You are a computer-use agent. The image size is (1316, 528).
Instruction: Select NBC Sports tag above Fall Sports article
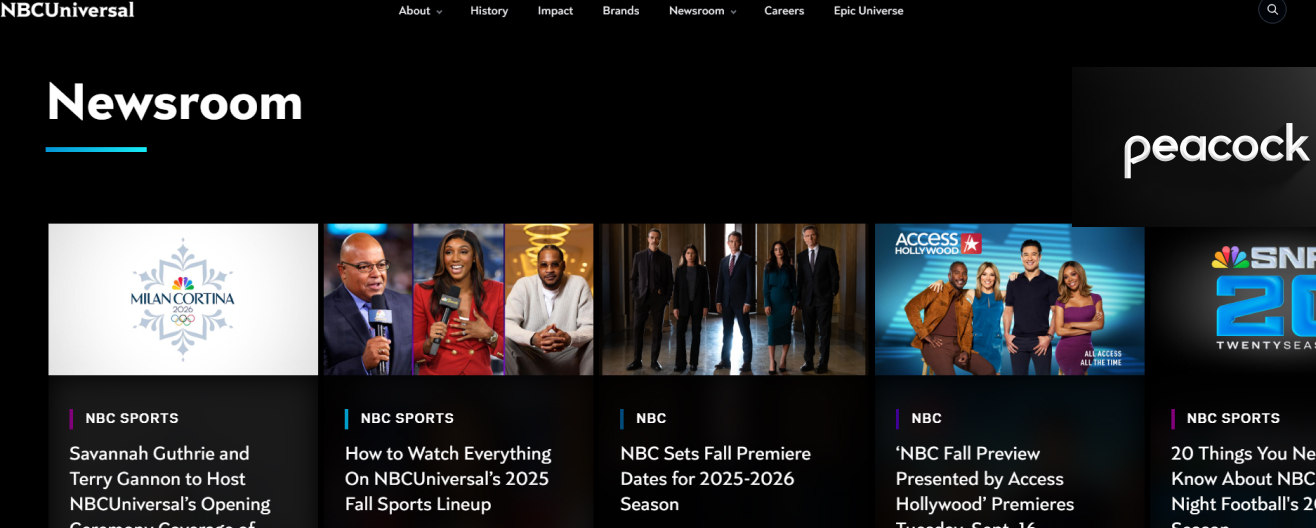(x=407, y=418)
